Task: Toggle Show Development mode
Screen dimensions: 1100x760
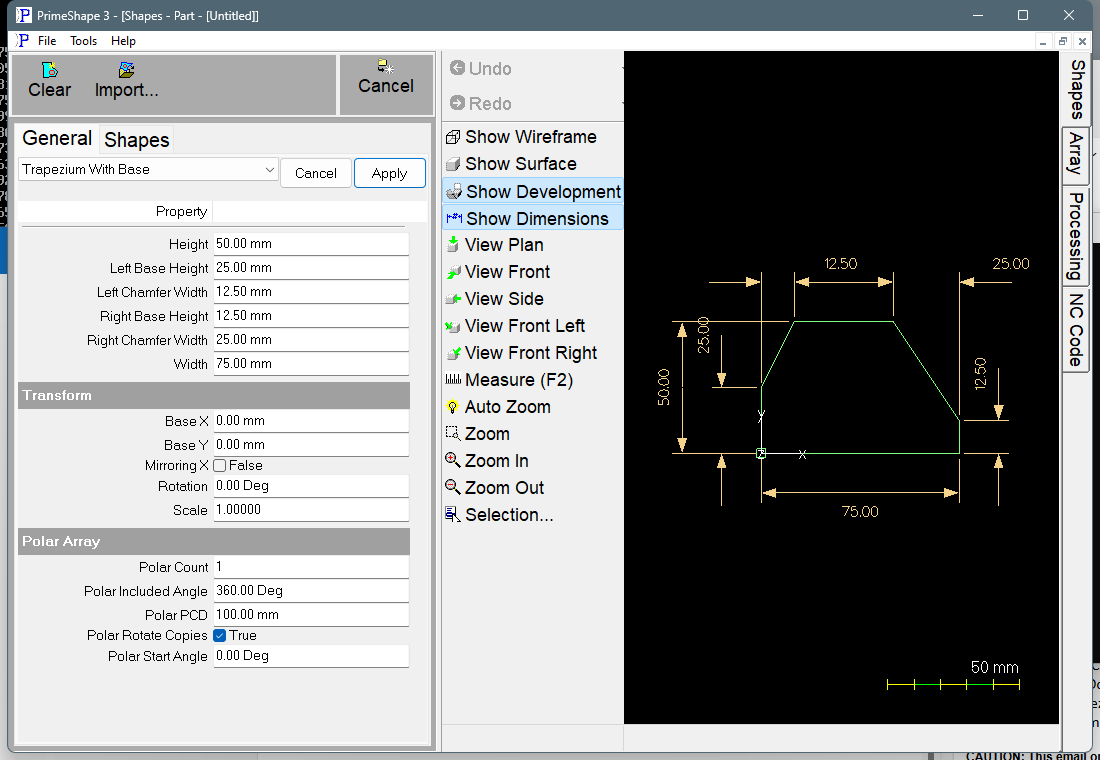Action: [x=532, y=192]
